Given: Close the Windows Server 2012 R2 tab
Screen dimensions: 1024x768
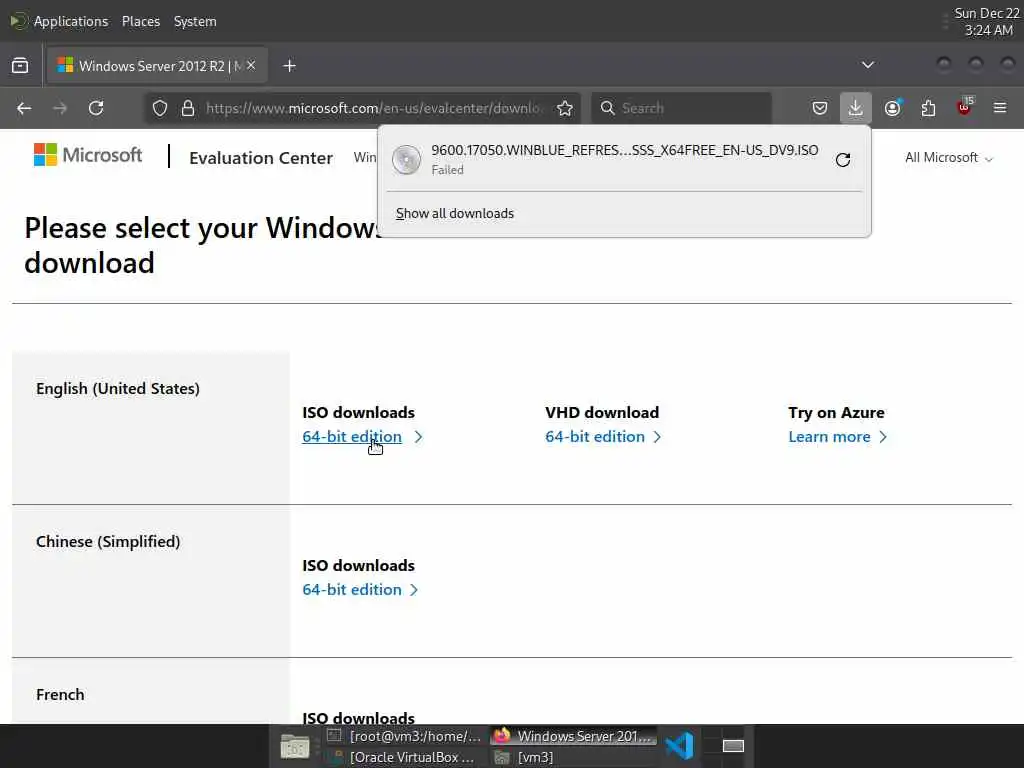Looking at the screenshot, I should tap(251, 65).
